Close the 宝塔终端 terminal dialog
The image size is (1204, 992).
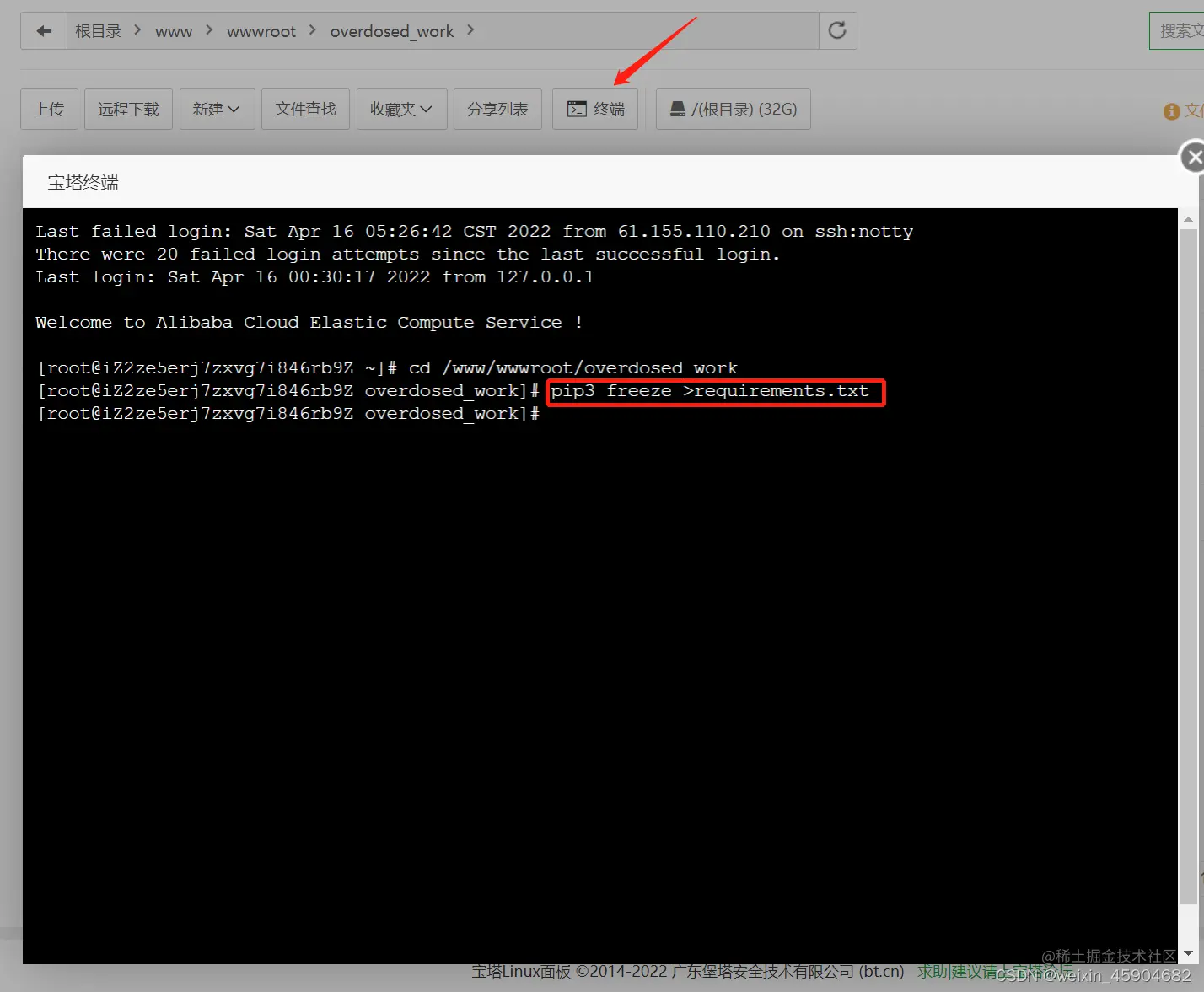1192,158
